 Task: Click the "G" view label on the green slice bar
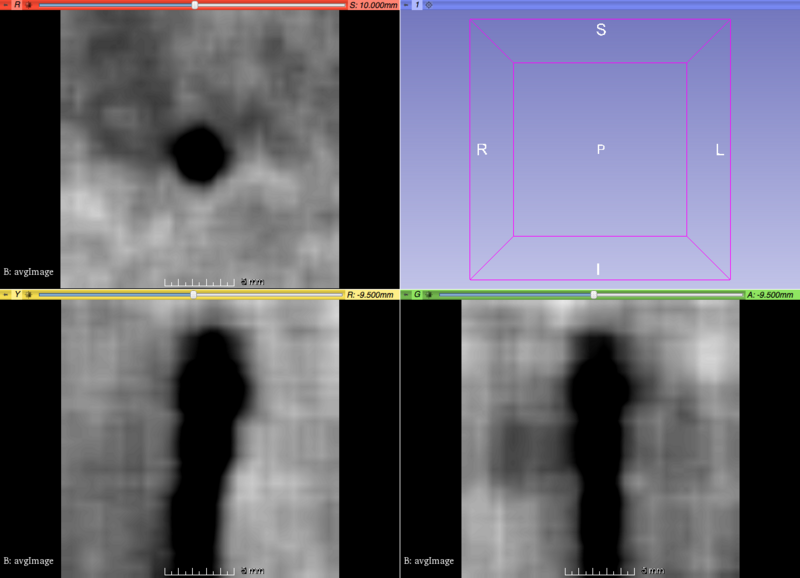click(x=417, y=296)
